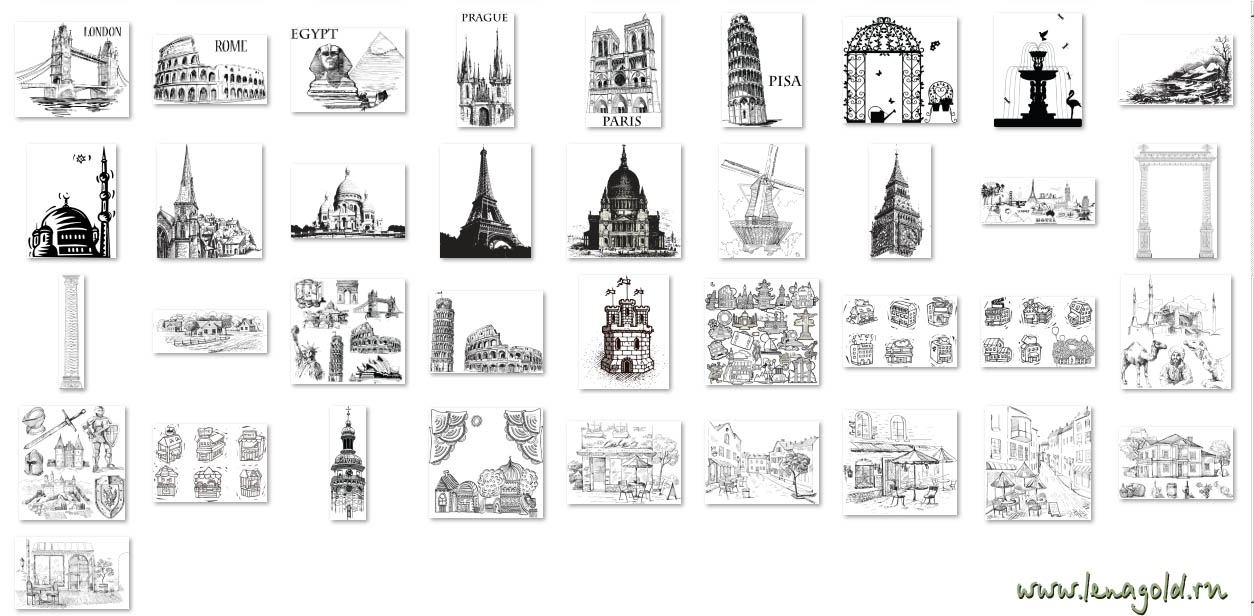The image size is (1254, 616).
Task: Select the windmill sketch thumbnail
Action: tap(761, 201)
